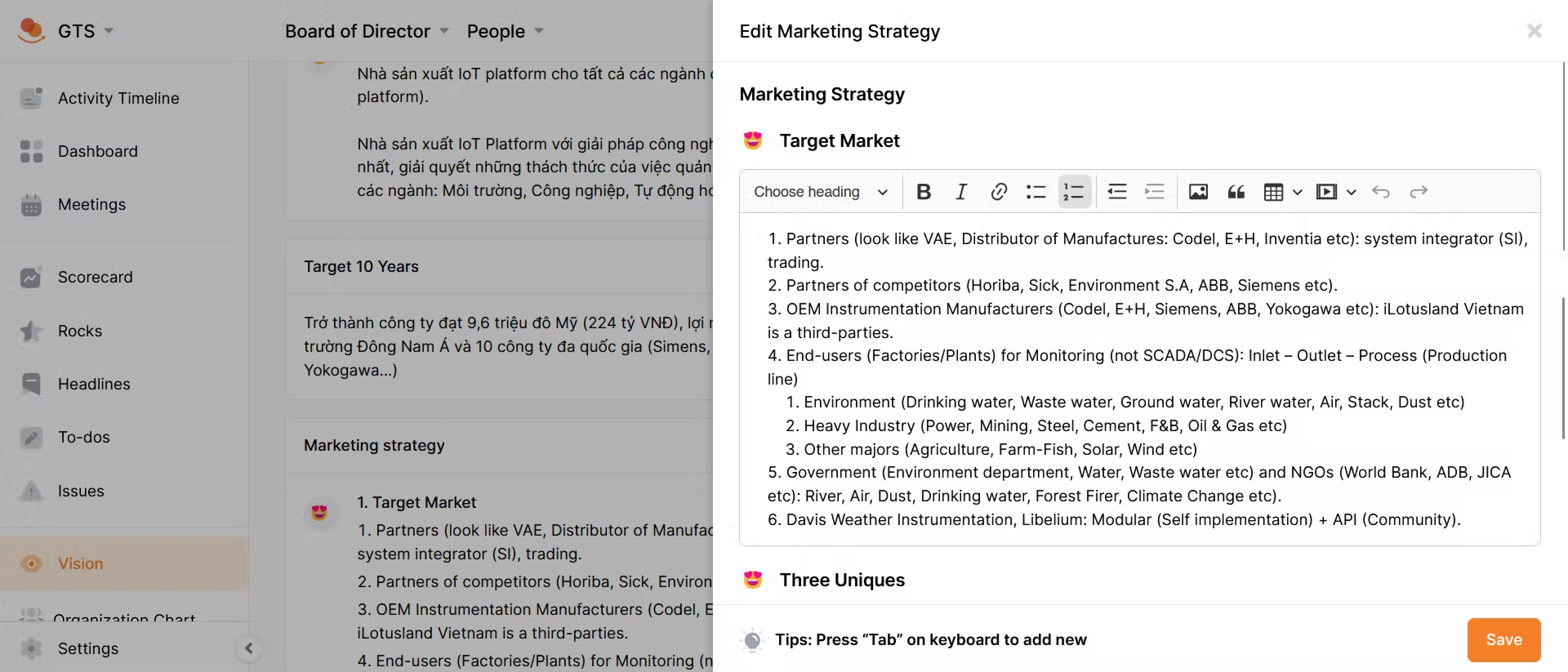Switch to bulleted list format

(x=1036, y=192)
